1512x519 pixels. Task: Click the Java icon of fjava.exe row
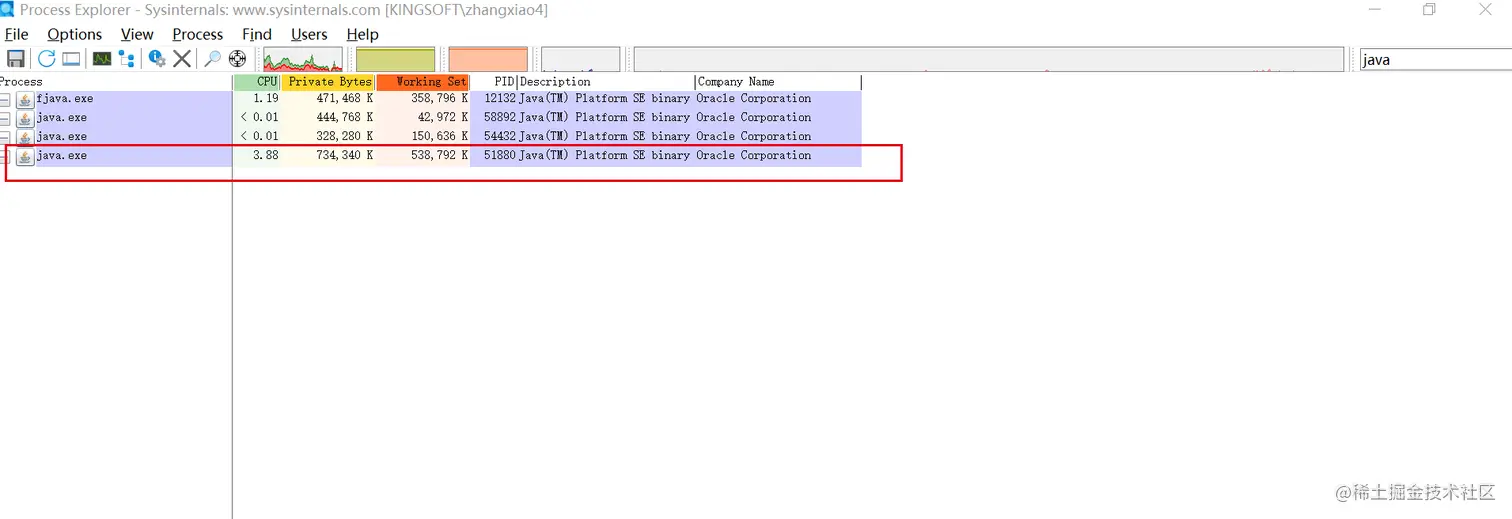(25, 99)
